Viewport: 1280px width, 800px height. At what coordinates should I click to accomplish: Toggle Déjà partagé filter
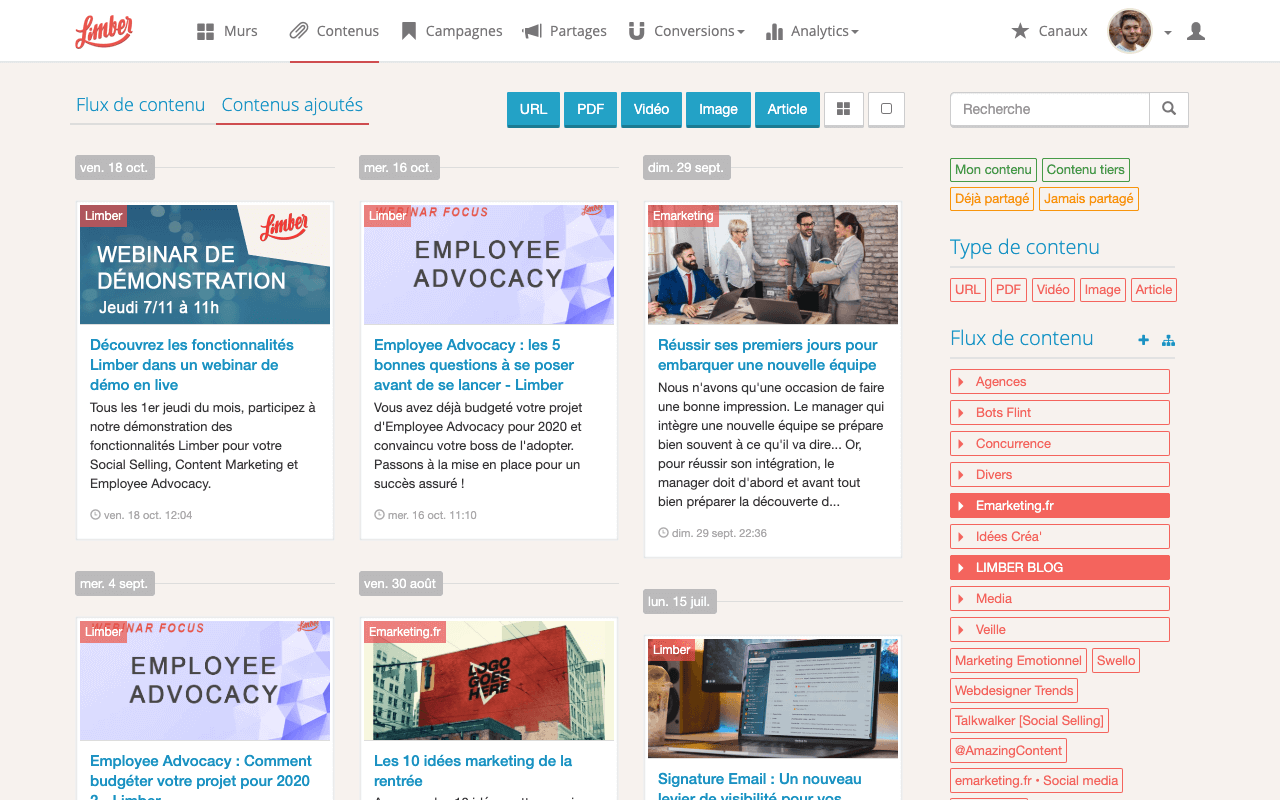point(992,199)
